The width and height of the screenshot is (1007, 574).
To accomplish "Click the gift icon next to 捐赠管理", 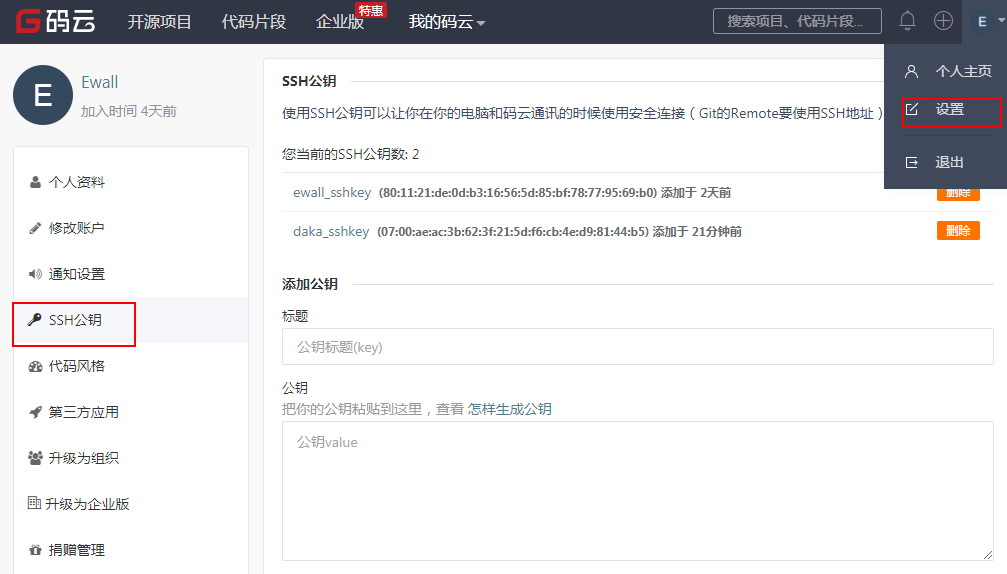I will (x=35, y=550).
